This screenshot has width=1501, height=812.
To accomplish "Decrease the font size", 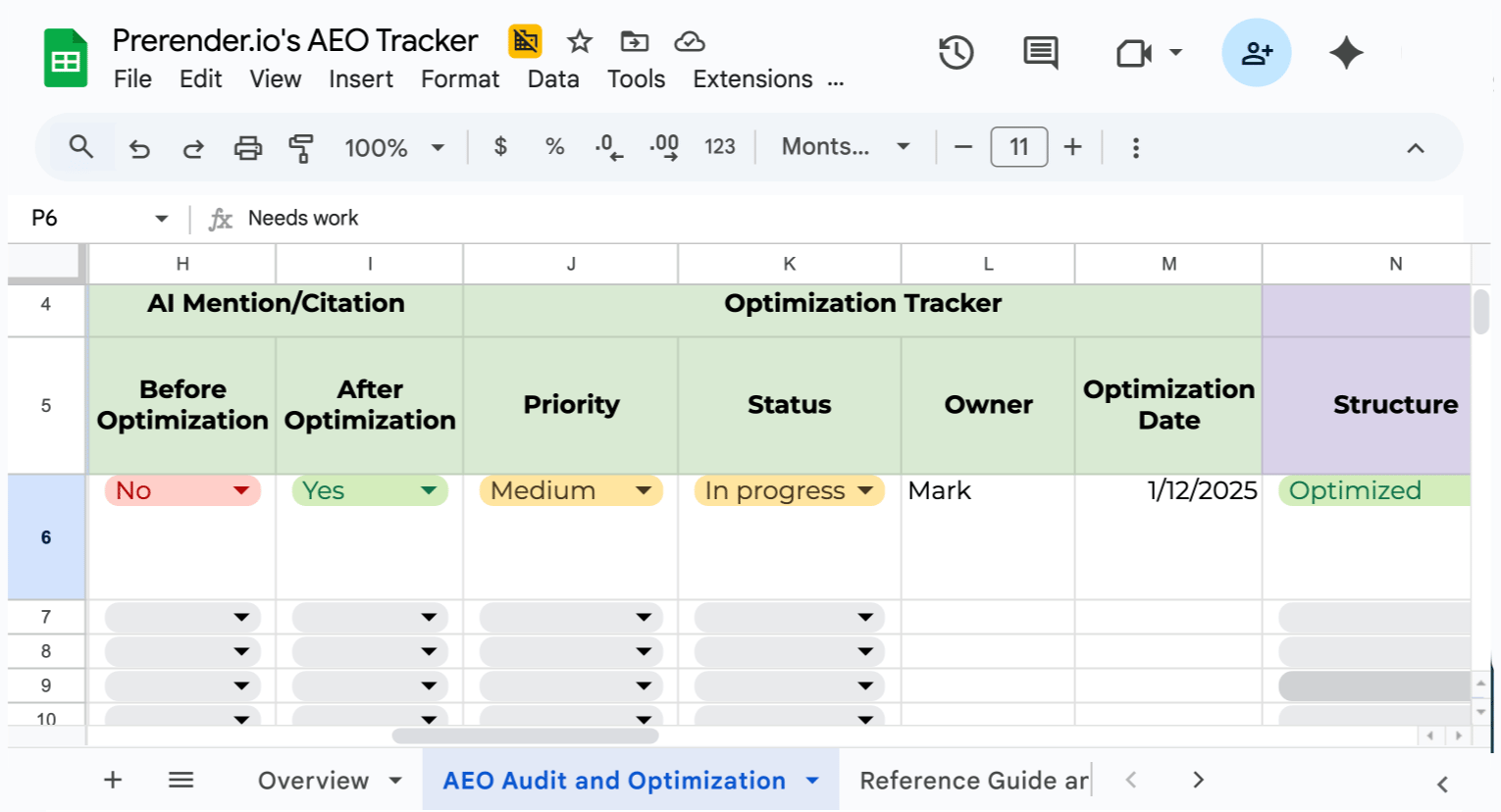I will [x=963, y=147].
